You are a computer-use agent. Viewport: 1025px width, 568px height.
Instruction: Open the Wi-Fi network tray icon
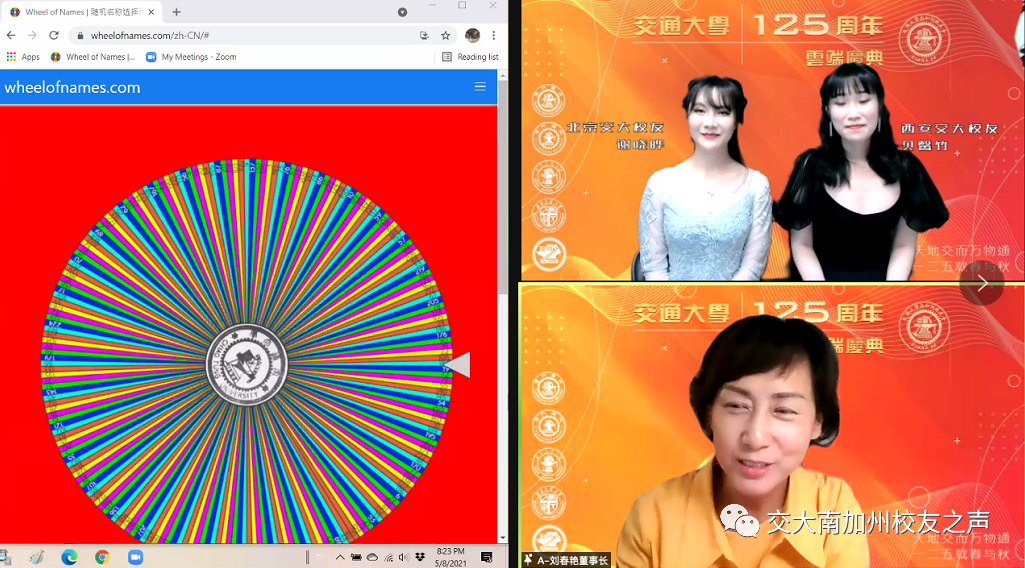pos(389,558)
